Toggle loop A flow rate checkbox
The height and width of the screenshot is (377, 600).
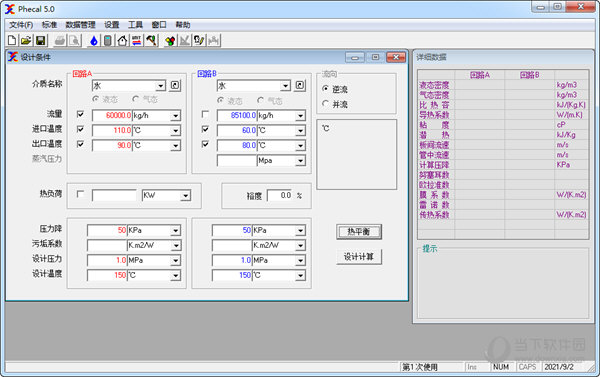pos(80,114)
